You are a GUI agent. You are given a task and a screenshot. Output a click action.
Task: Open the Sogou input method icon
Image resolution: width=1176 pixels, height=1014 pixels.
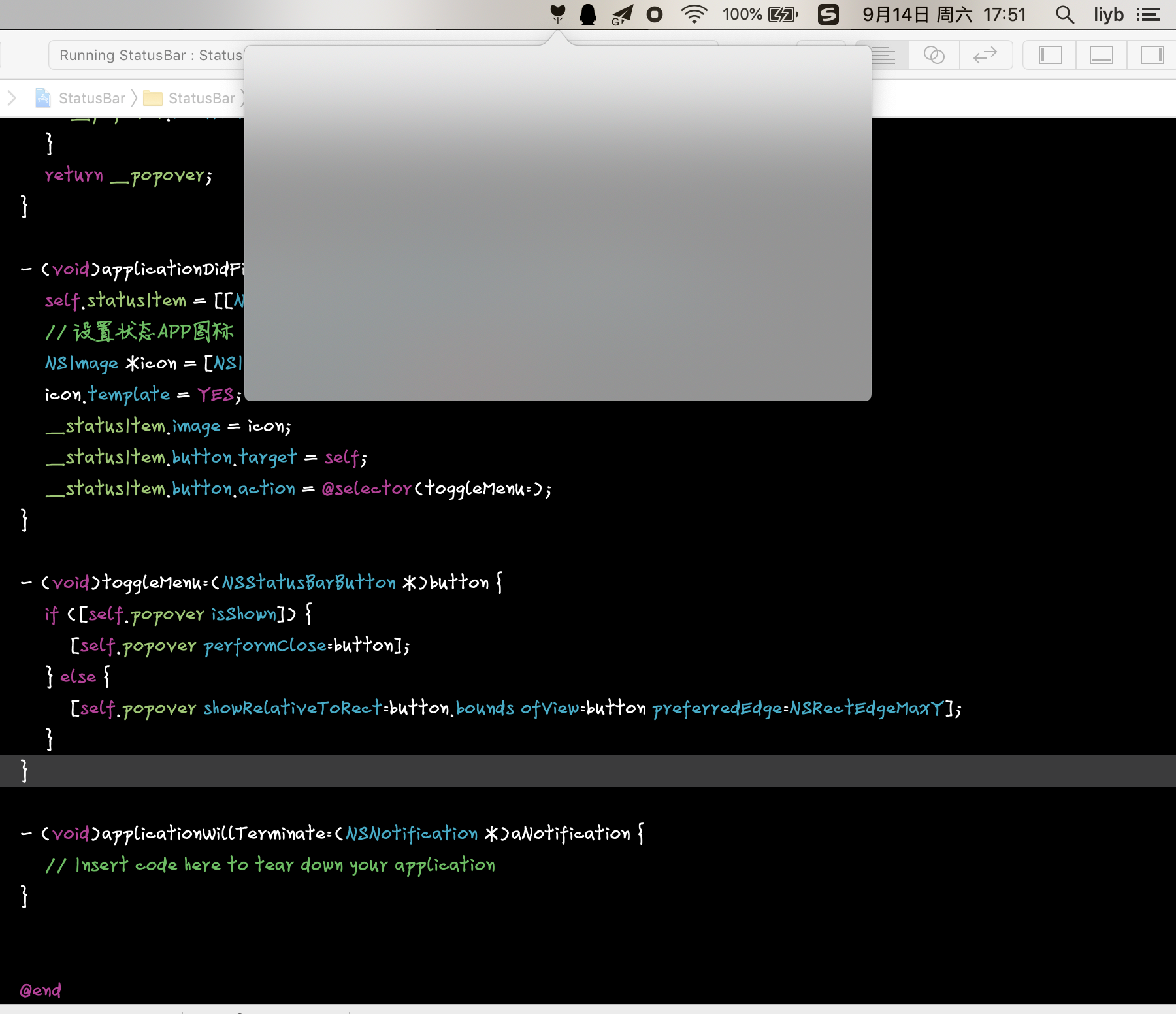828,14
